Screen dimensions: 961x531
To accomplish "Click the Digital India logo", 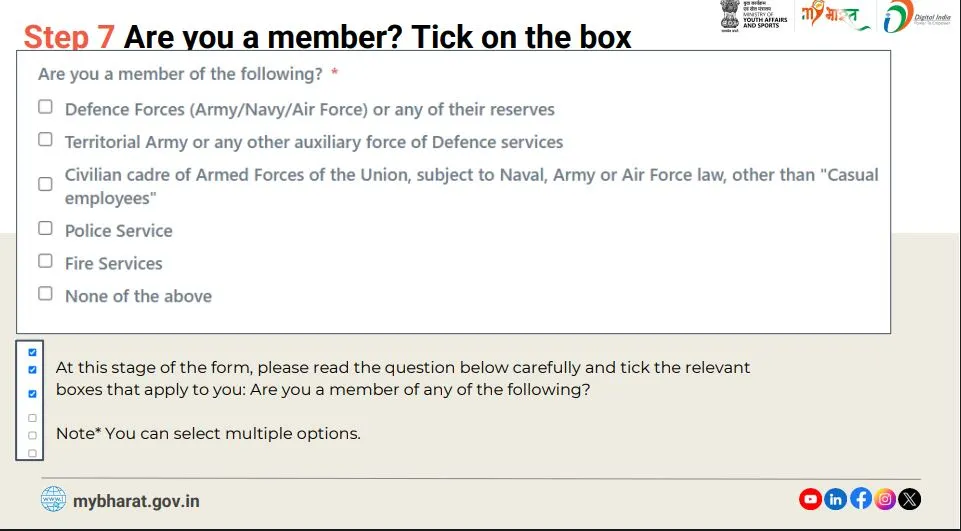I will pos(917,17).
